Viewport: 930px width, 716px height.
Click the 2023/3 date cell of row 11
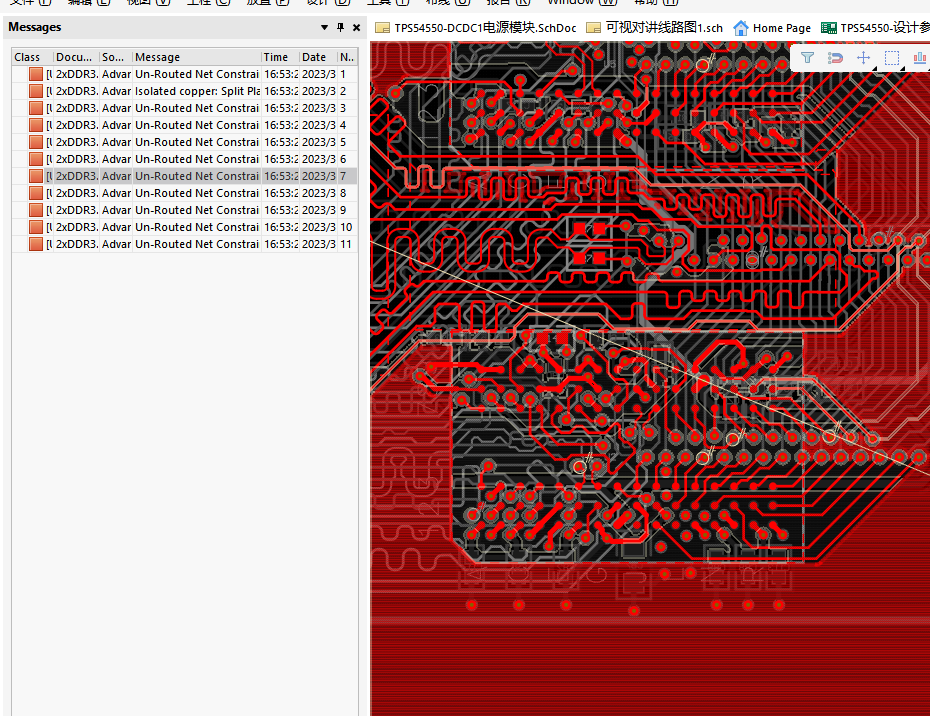point(319,244)
